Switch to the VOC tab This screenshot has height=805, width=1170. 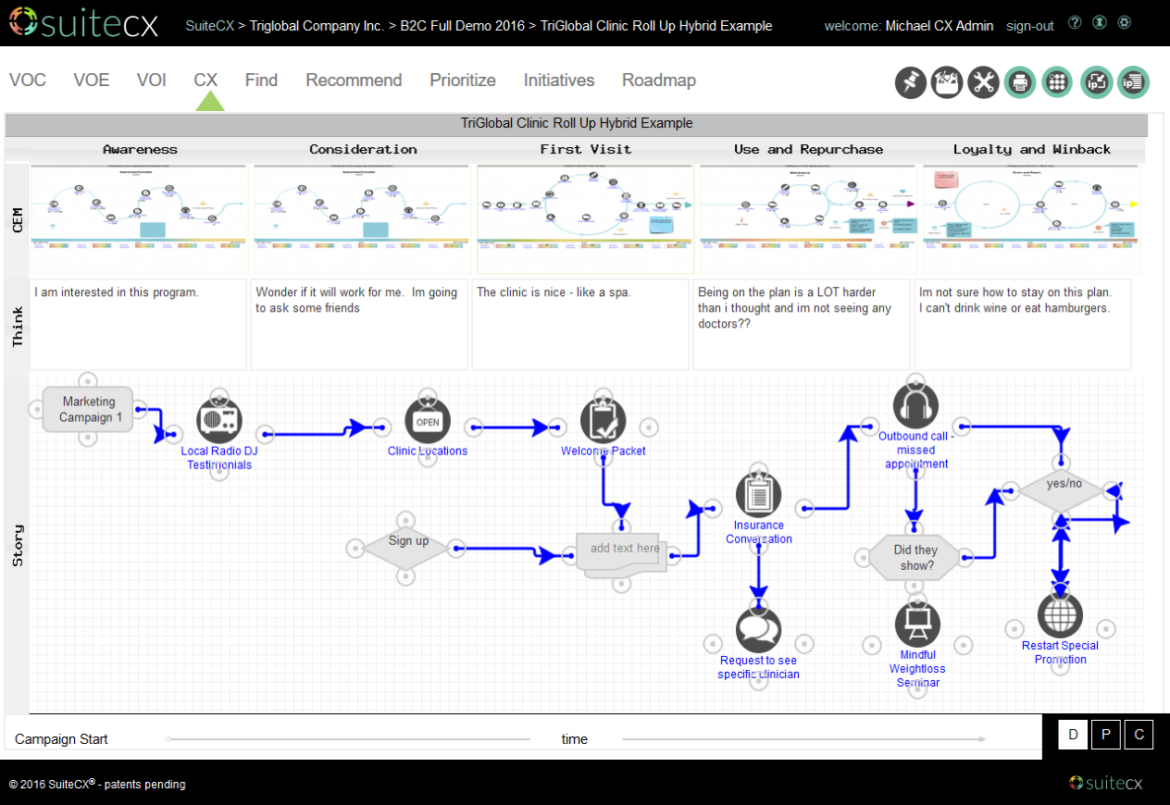(x=28, y=80)
